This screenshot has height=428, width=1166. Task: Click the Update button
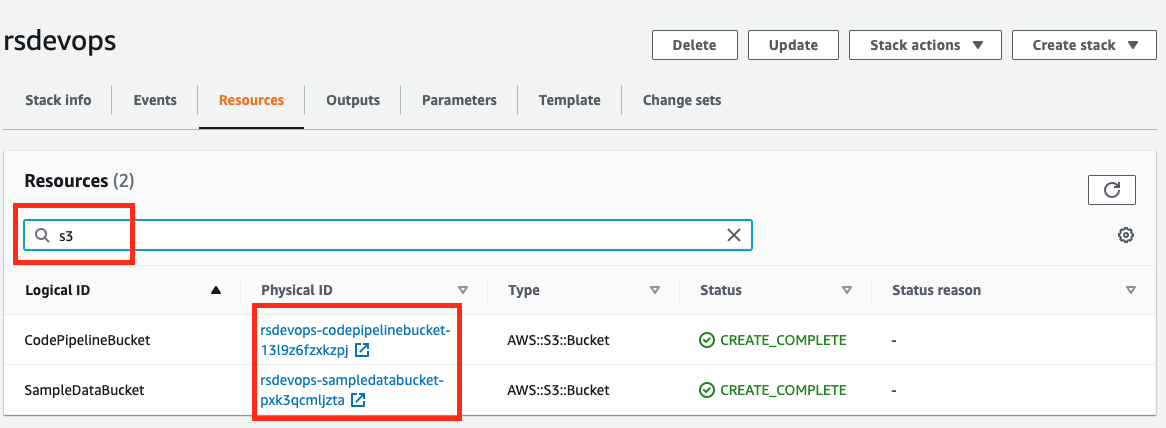[794, 45]
